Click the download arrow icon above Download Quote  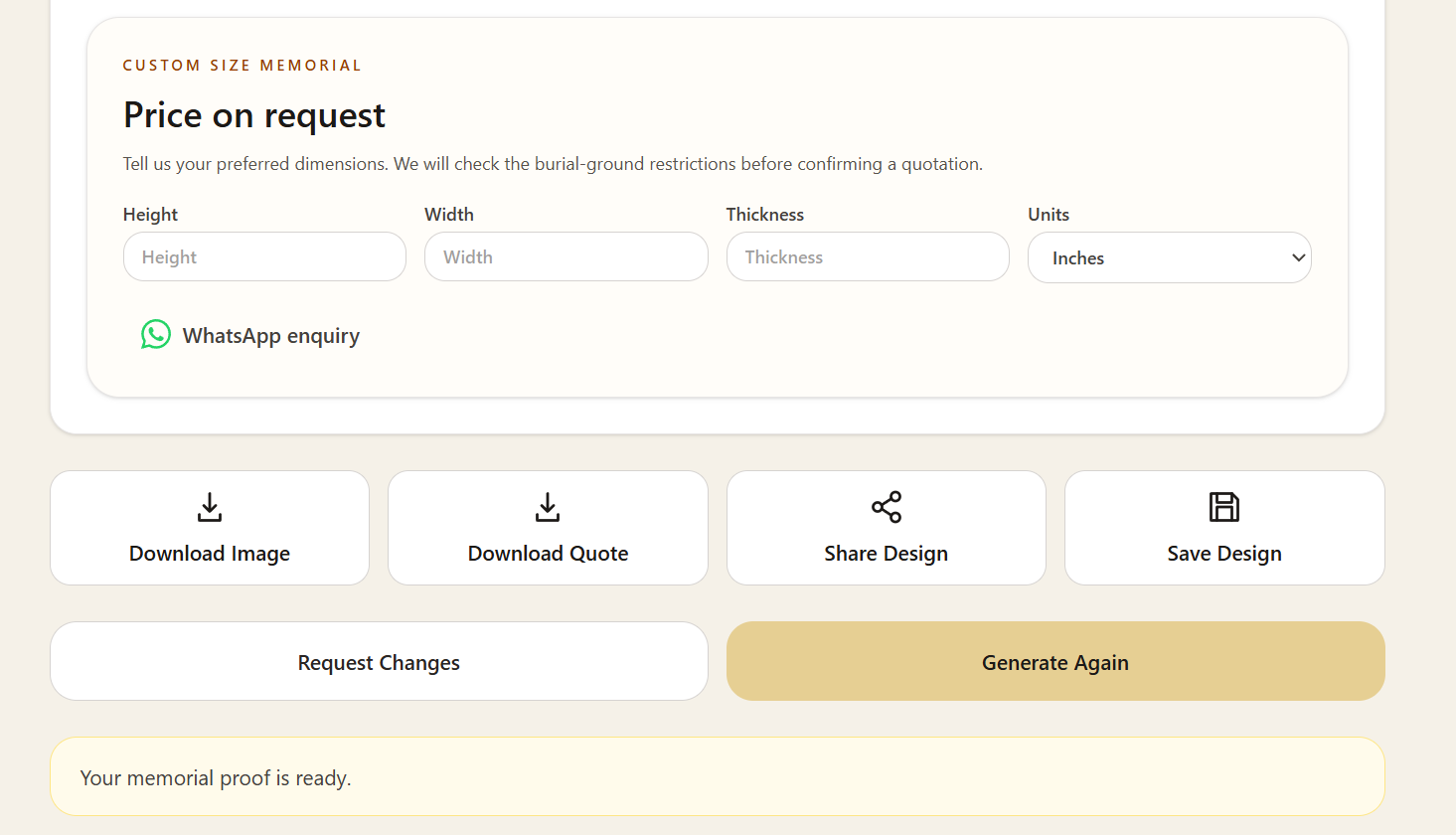tap(548, 507)
